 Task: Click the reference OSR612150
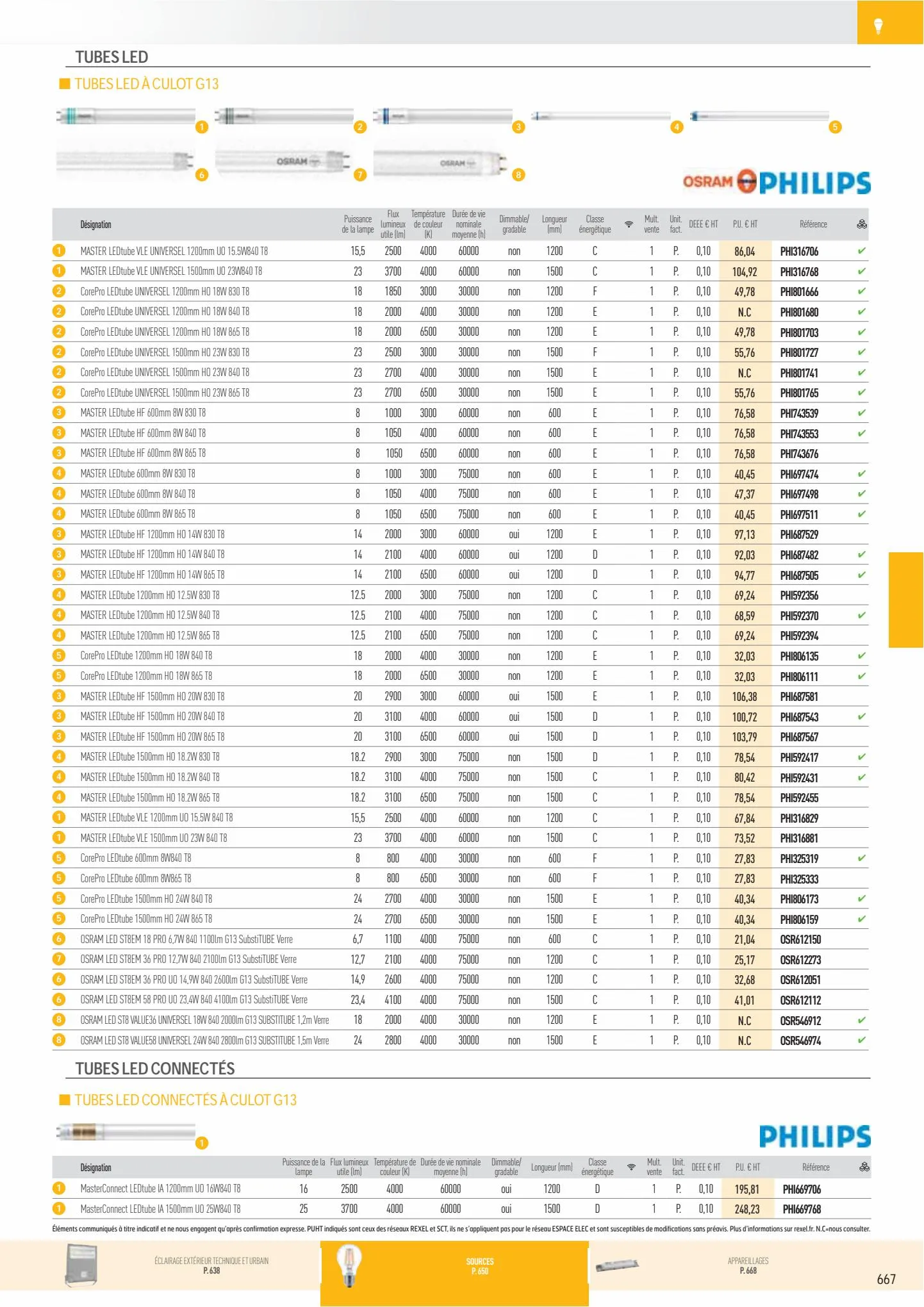coord(800,940)
